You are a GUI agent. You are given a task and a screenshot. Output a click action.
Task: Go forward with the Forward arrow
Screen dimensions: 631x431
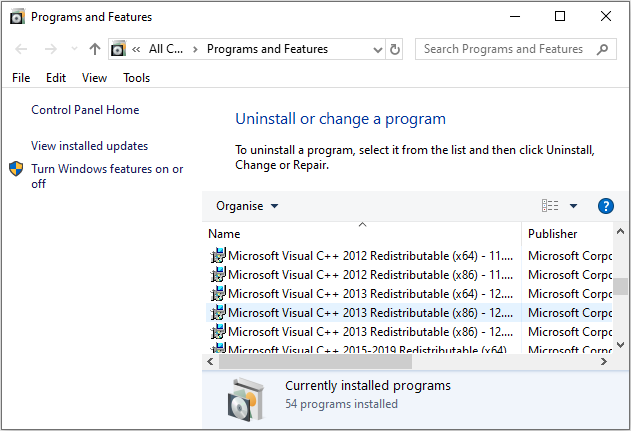(x=51, y=49)
